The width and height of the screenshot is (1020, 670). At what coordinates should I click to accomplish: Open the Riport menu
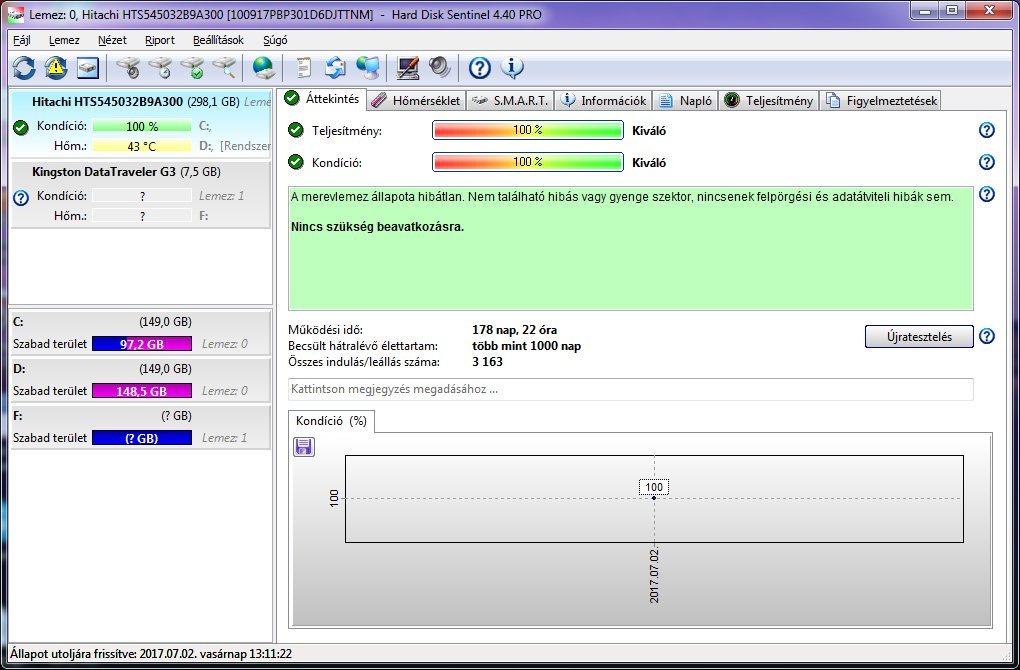click(x=159, y=40)
